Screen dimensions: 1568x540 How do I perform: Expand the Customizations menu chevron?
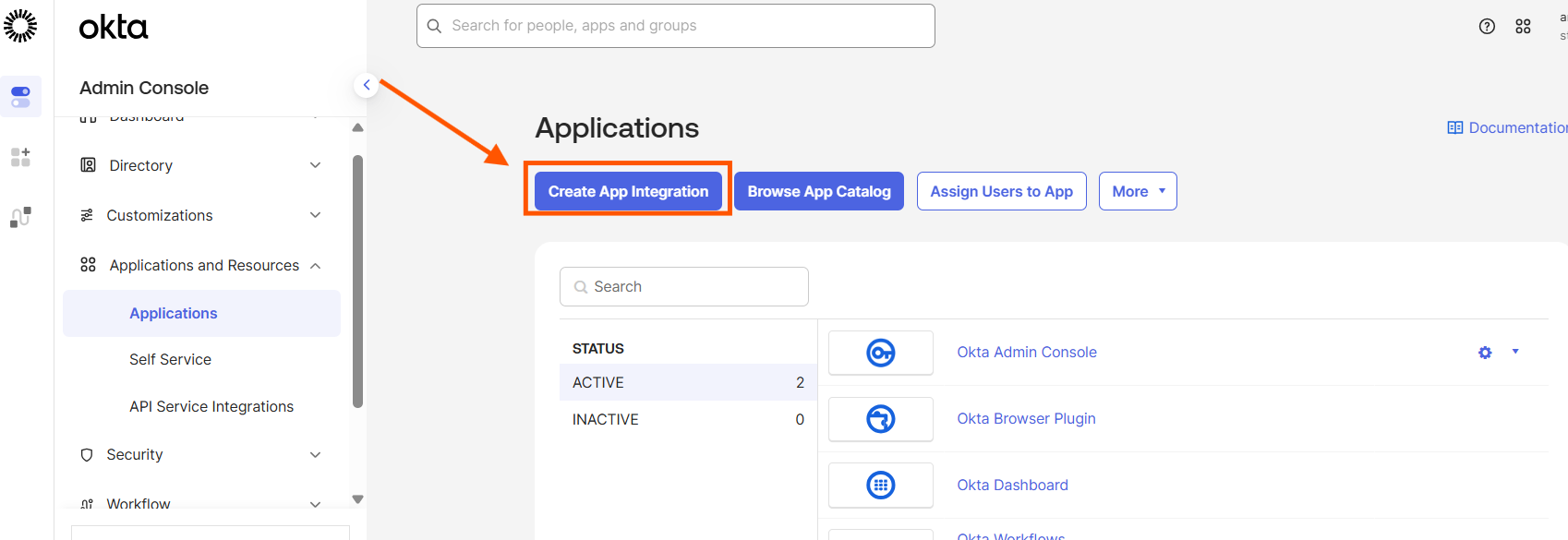coord(315,215)
